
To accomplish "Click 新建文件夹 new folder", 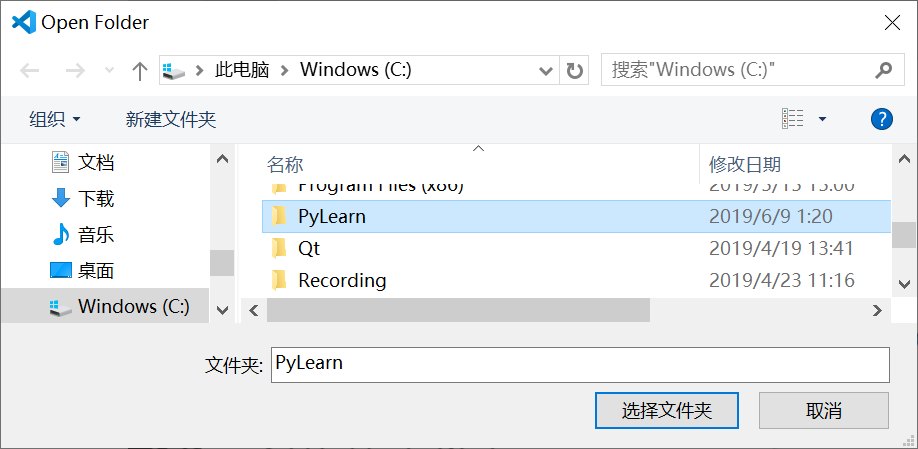I will pos(171,119).
